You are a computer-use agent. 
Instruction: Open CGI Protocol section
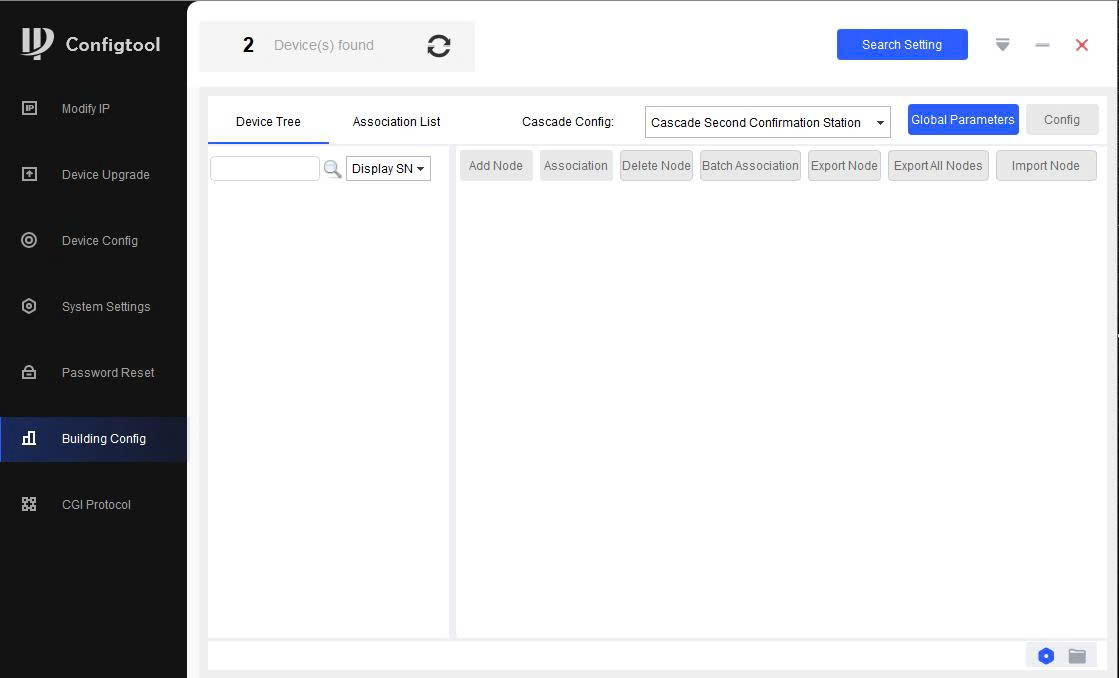point(96,505)
